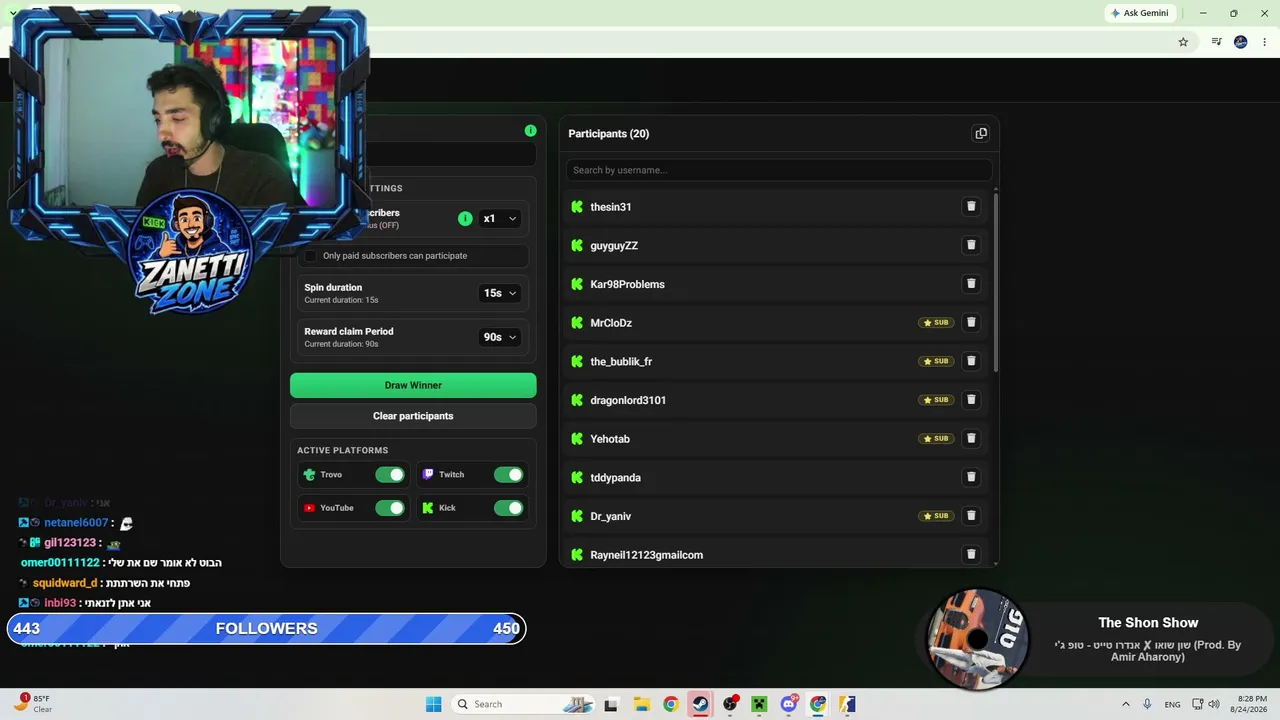Open the ENG language selector in the tray
Screen dimensions: 1280x720
point(1172,704)
